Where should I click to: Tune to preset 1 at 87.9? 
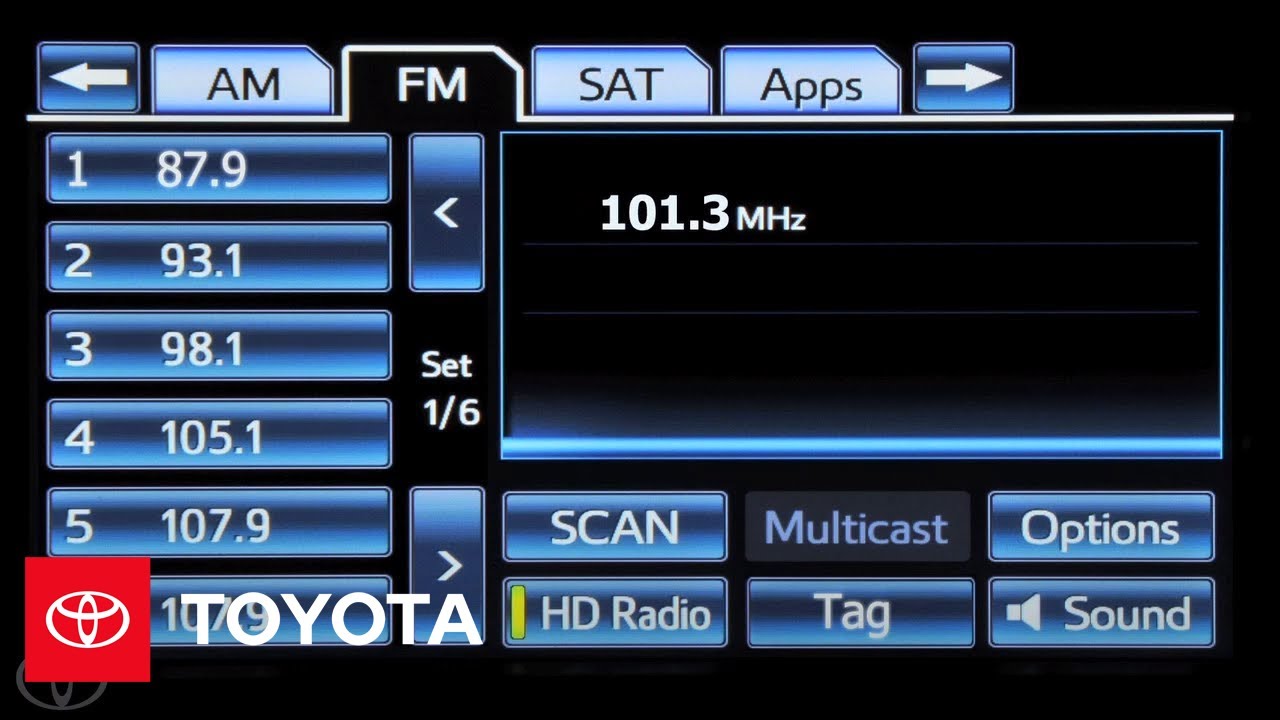pyautogui.click(x=219, y=168)
